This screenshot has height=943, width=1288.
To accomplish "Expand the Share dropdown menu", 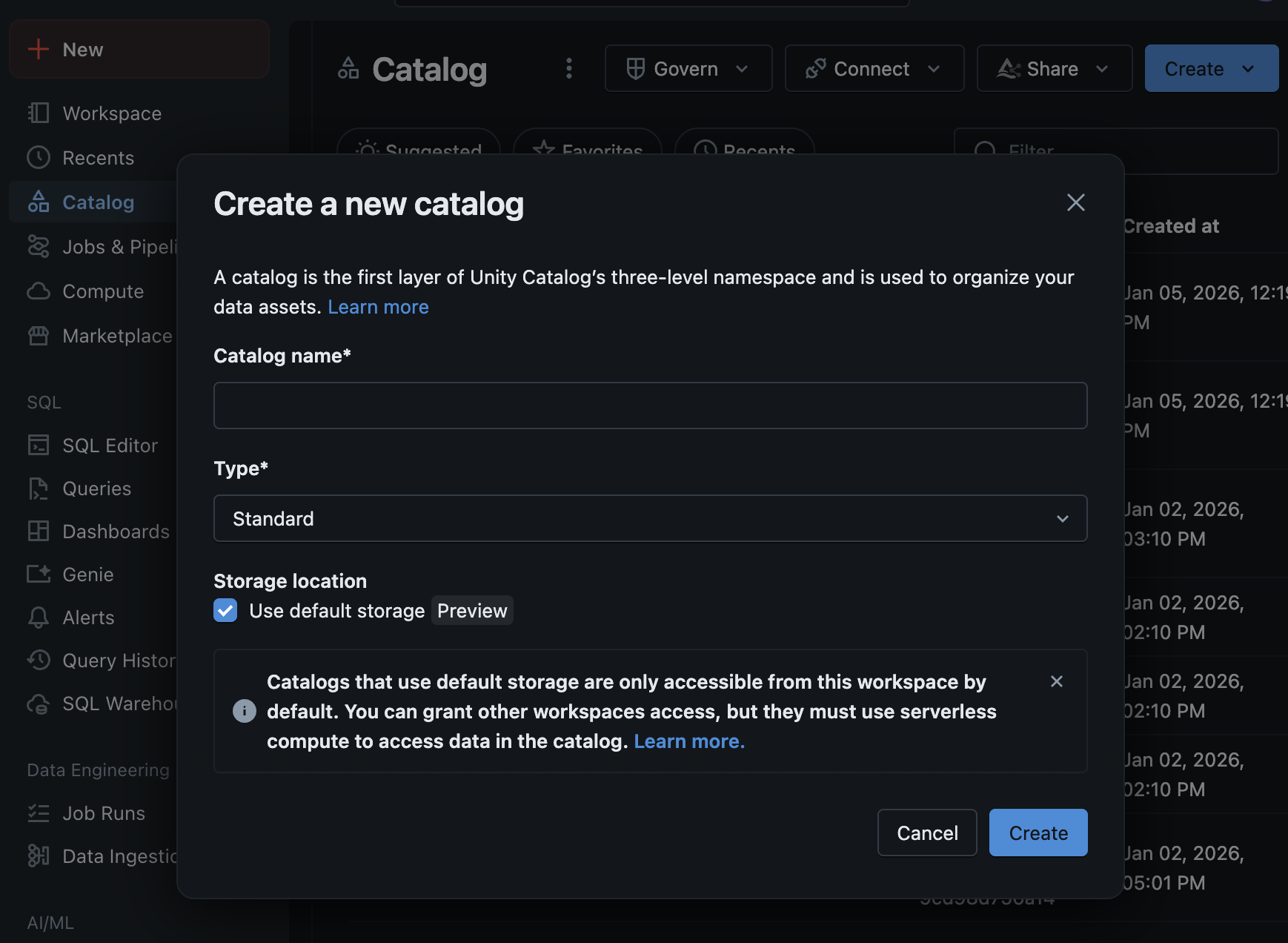I will [1054, 69].
